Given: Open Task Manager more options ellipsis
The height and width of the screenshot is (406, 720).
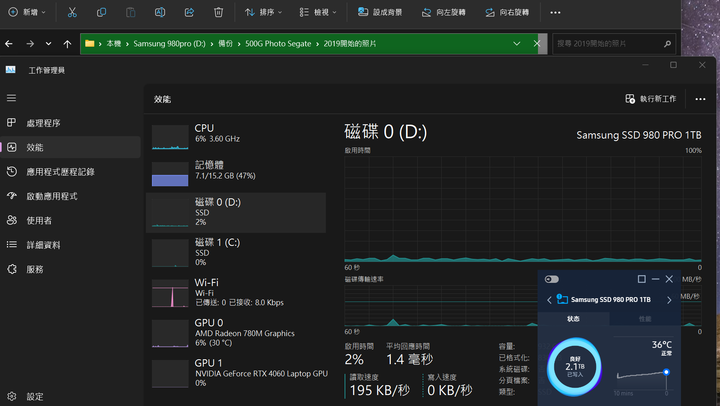Looking at the screenshot, I should coord(700,99).
